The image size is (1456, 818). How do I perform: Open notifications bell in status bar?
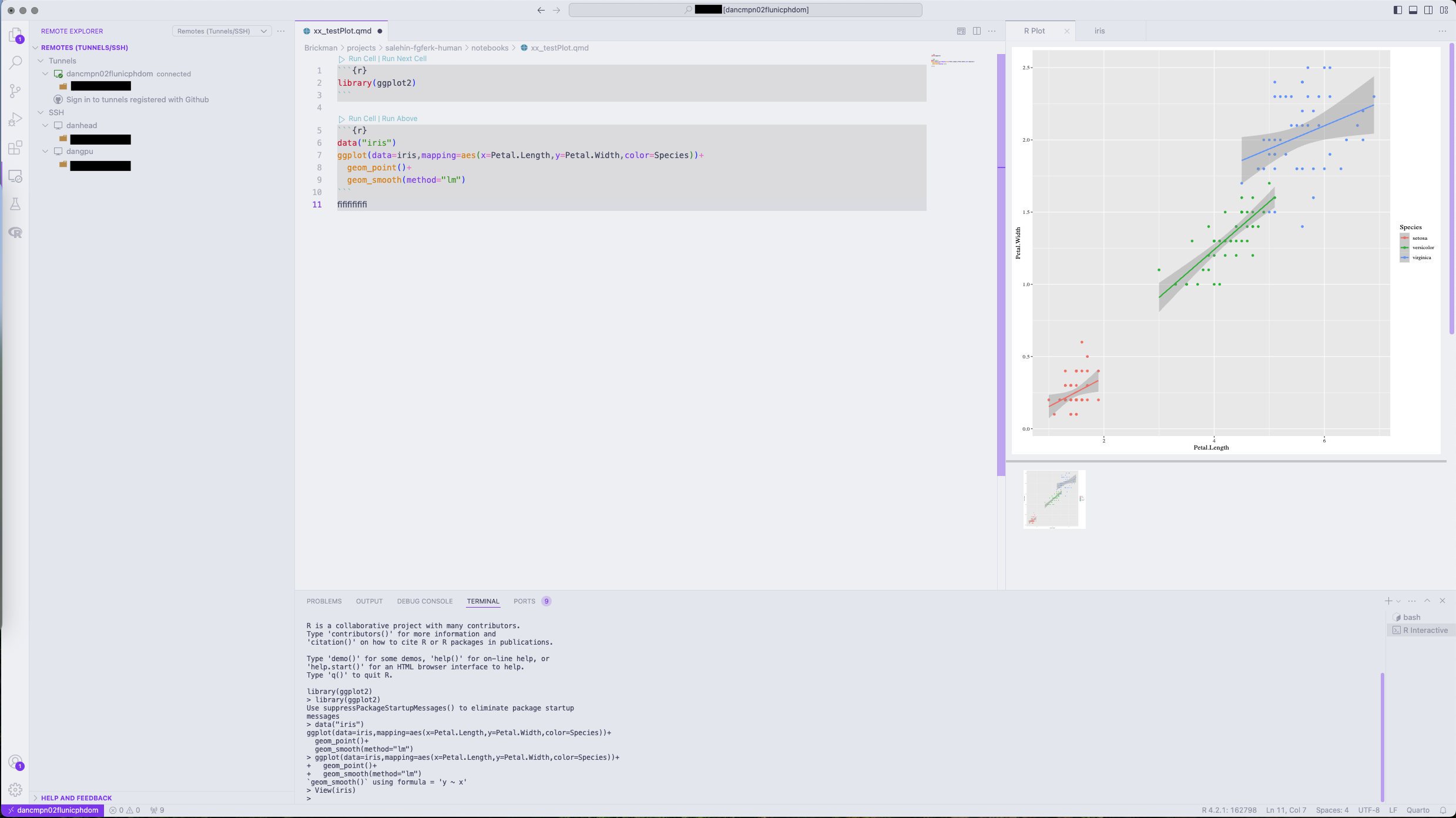pos(1443,810)
